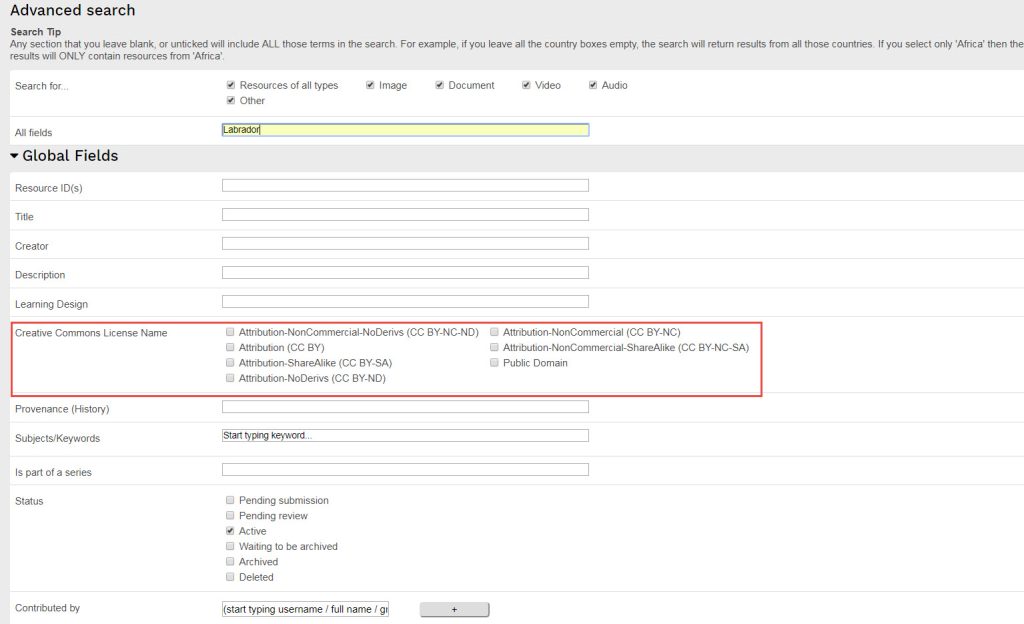The width and height of the screenshot is (1024, 624).
Task: Check the Attribution (CC BY) license box
Action: pos(230,347)
